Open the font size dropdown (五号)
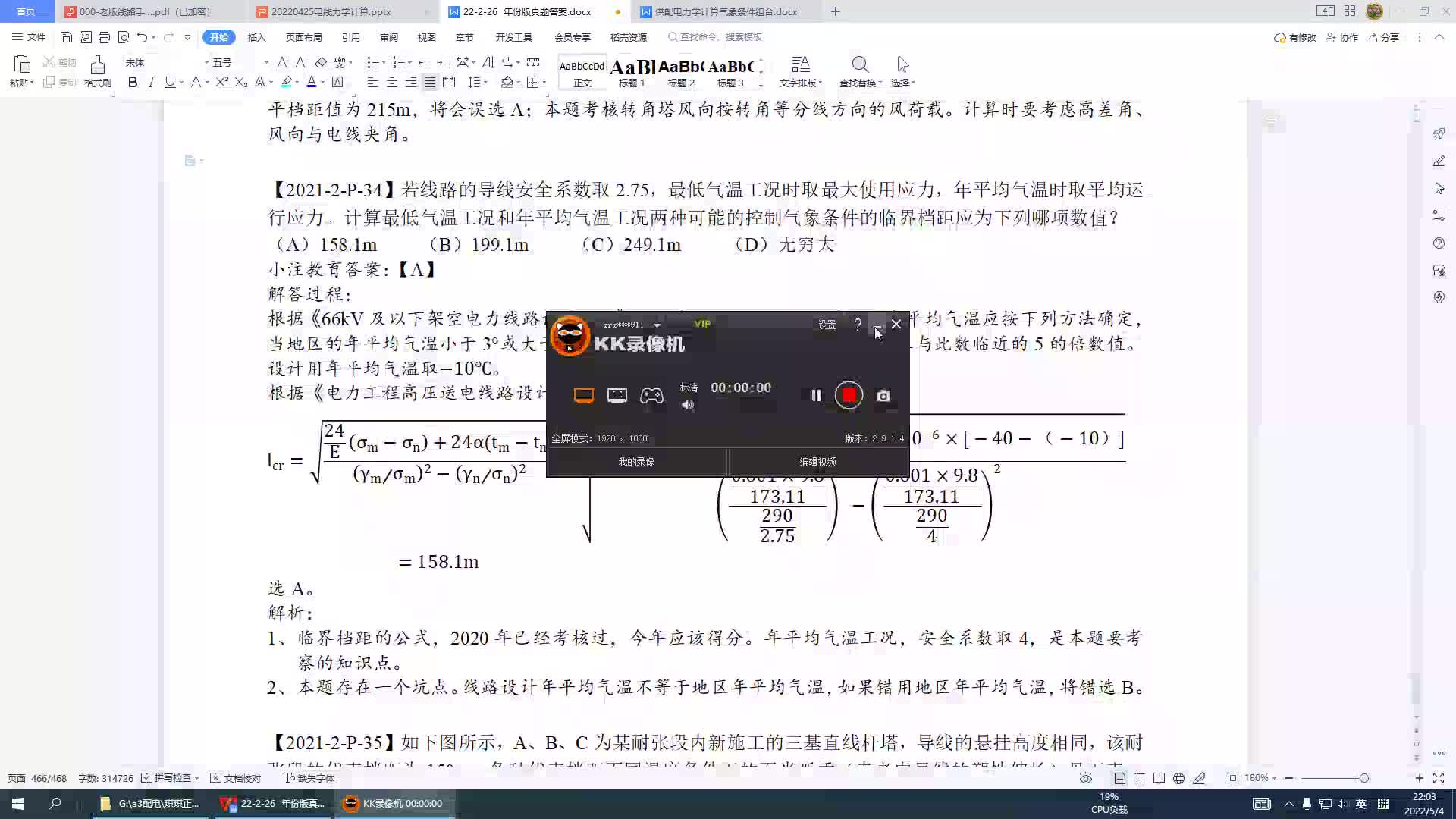This screenshot has width=1456, height=819. pyautogui.click(x=265, y=62)
